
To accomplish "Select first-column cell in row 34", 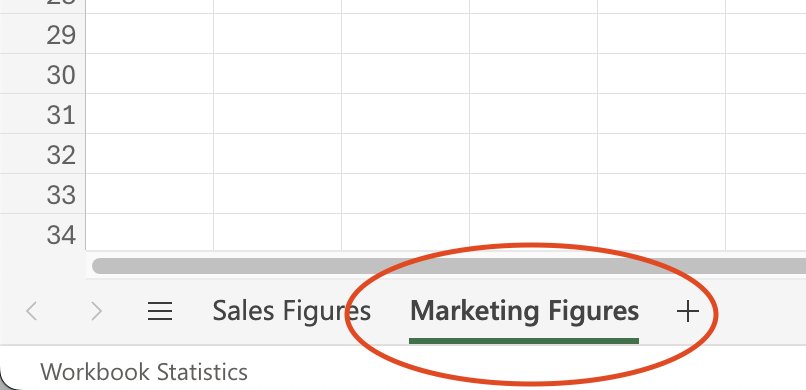I will click(150, 233).
